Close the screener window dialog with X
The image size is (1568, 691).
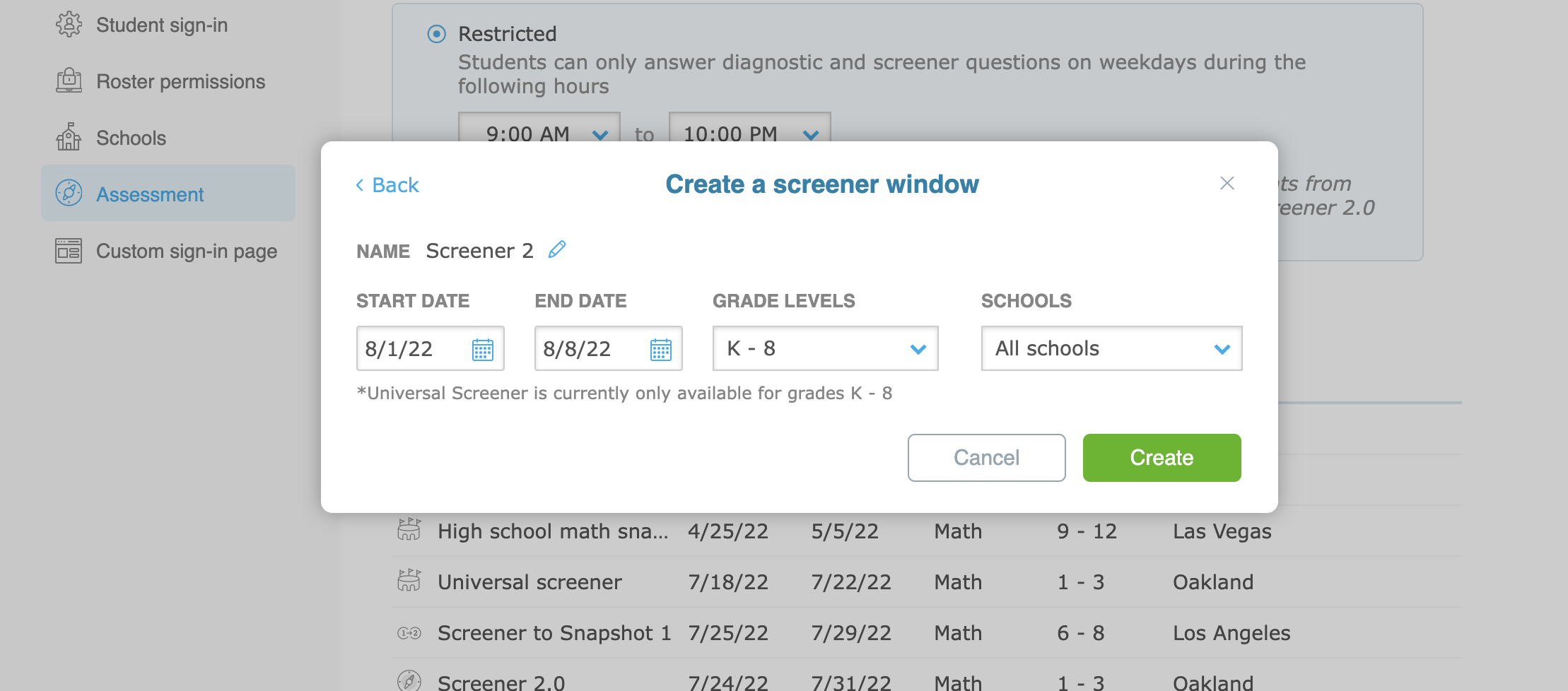[1227, 184]
